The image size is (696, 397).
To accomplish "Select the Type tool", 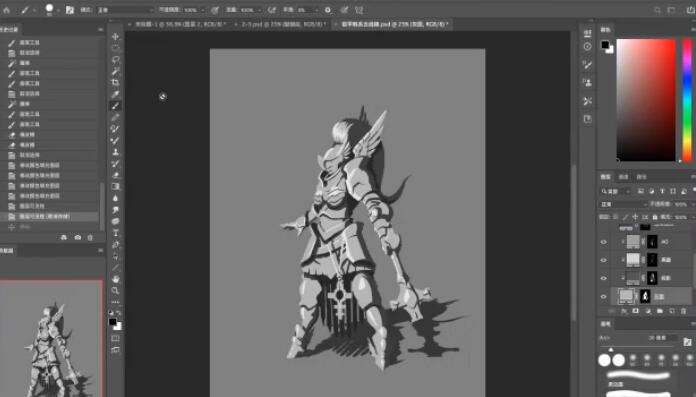I will point(115,233).
